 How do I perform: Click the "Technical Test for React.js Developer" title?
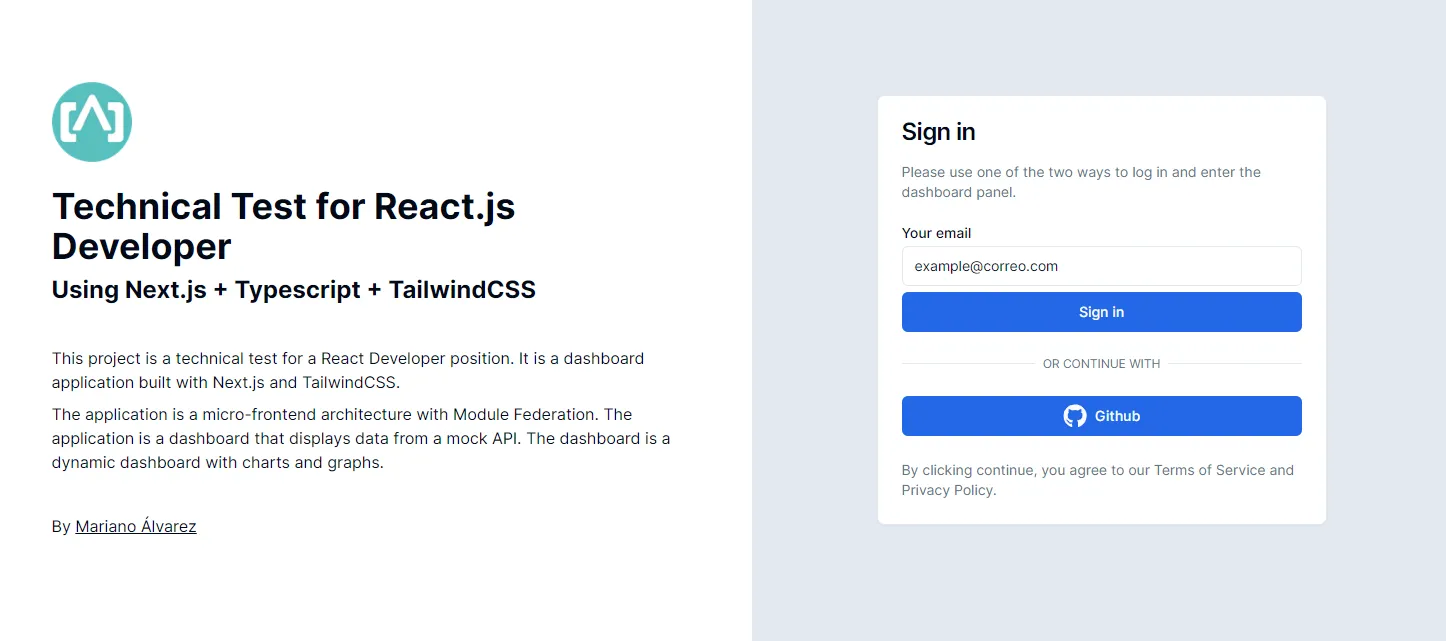(284, 226)
